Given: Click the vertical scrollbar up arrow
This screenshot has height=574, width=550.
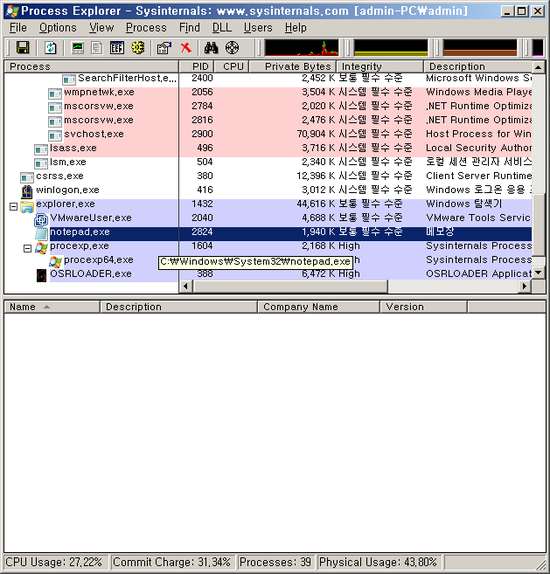Looking at the screenshot, I should click(538, 67).
